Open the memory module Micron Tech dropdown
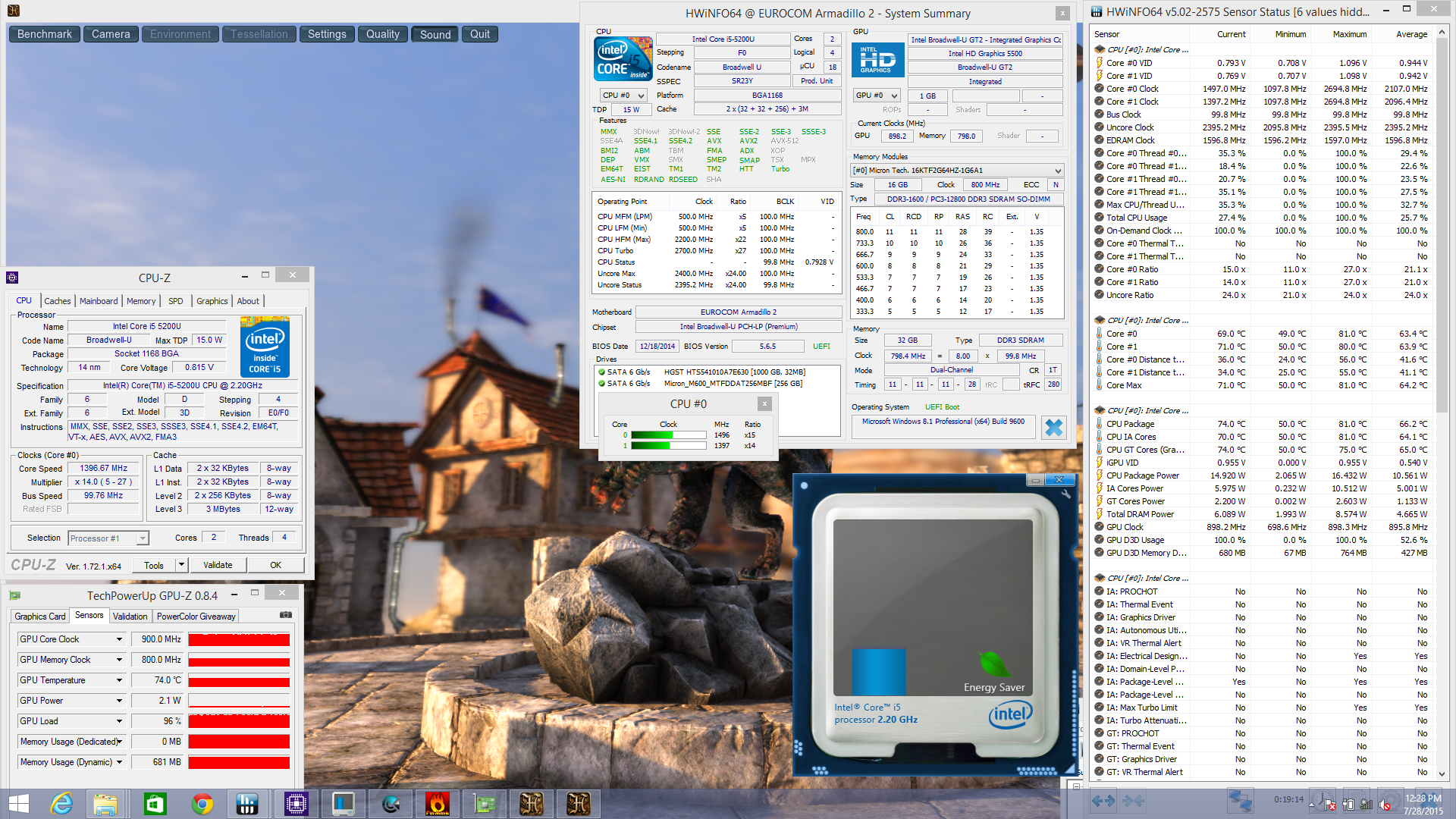 [957, 171]
